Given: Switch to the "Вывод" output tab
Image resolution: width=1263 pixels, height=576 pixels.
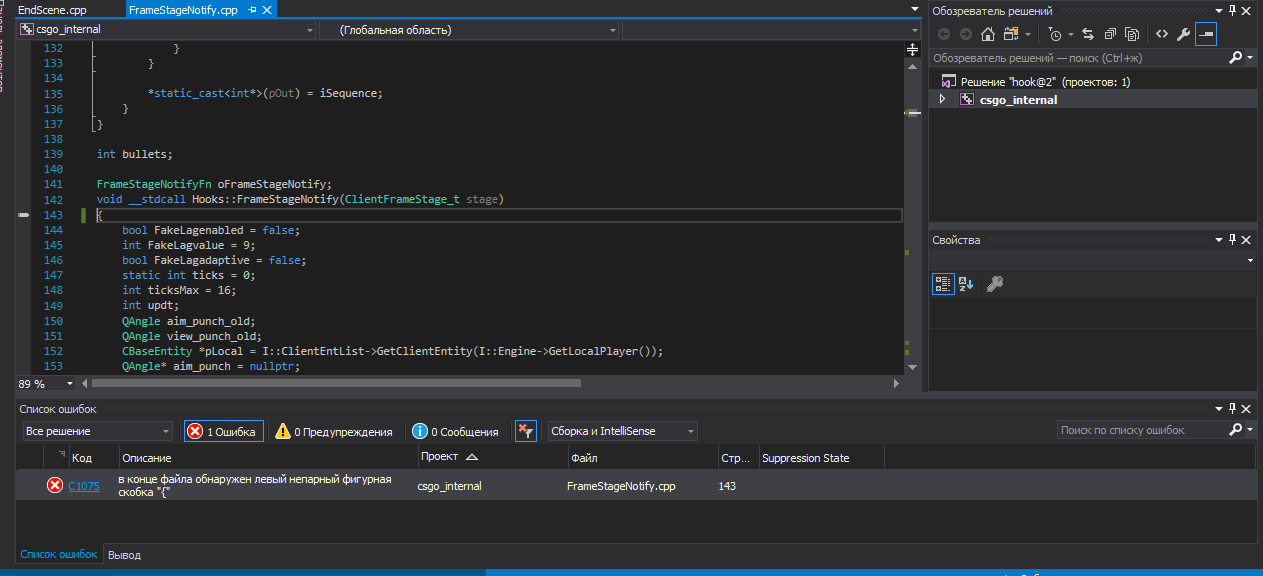Looking at the screenshot, I should (124, 554).
